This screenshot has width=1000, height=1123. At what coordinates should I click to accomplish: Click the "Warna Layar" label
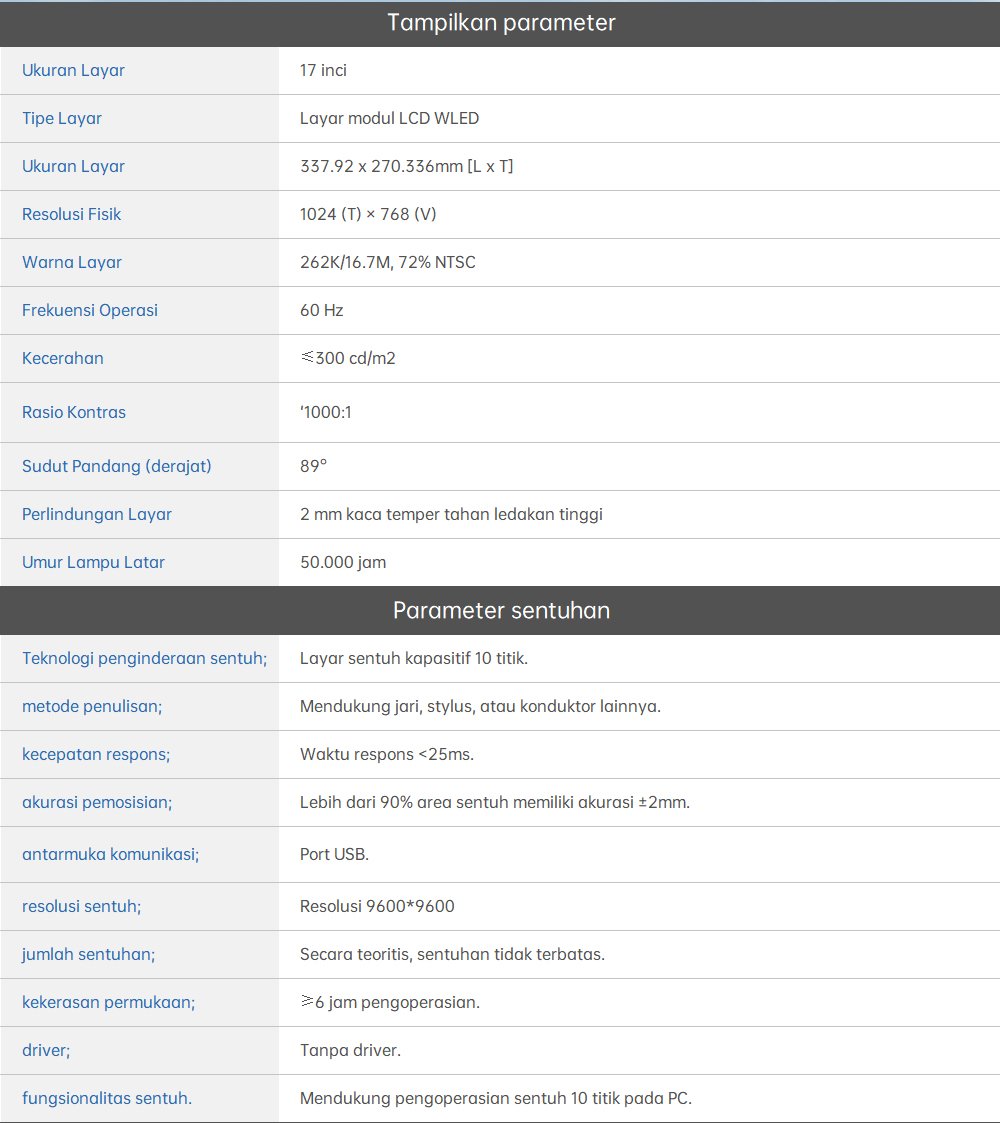coord(72,262)
